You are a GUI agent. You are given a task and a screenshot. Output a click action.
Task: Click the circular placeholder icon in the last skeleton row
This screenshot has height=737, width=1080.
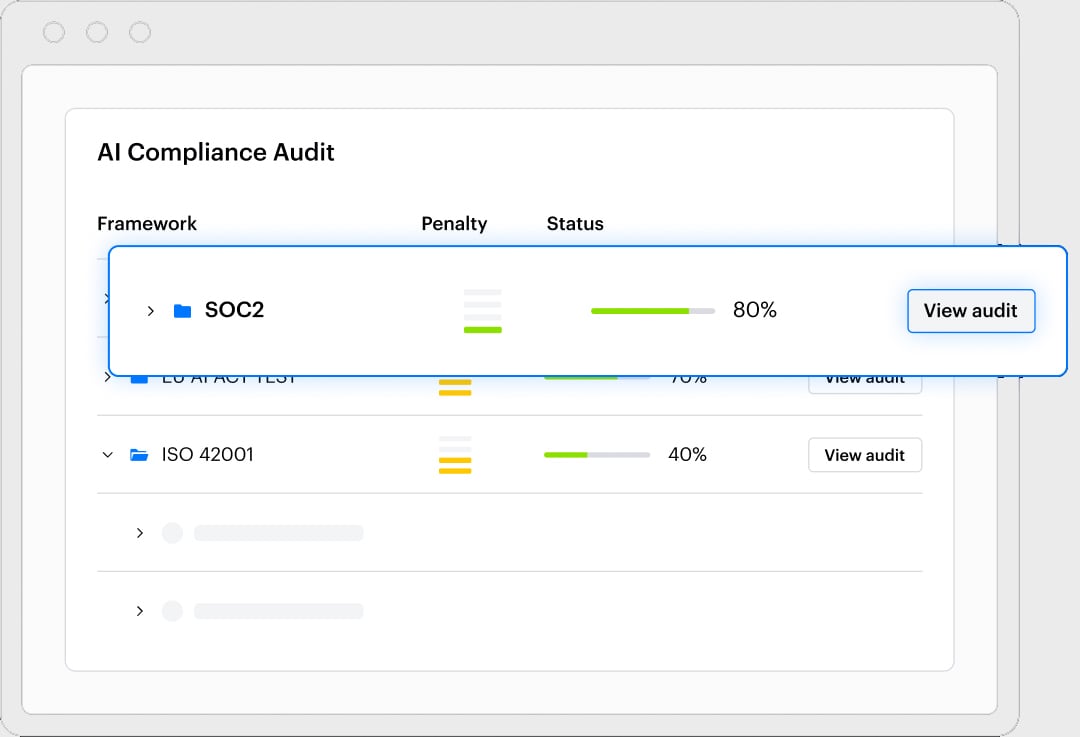(171, 610)
